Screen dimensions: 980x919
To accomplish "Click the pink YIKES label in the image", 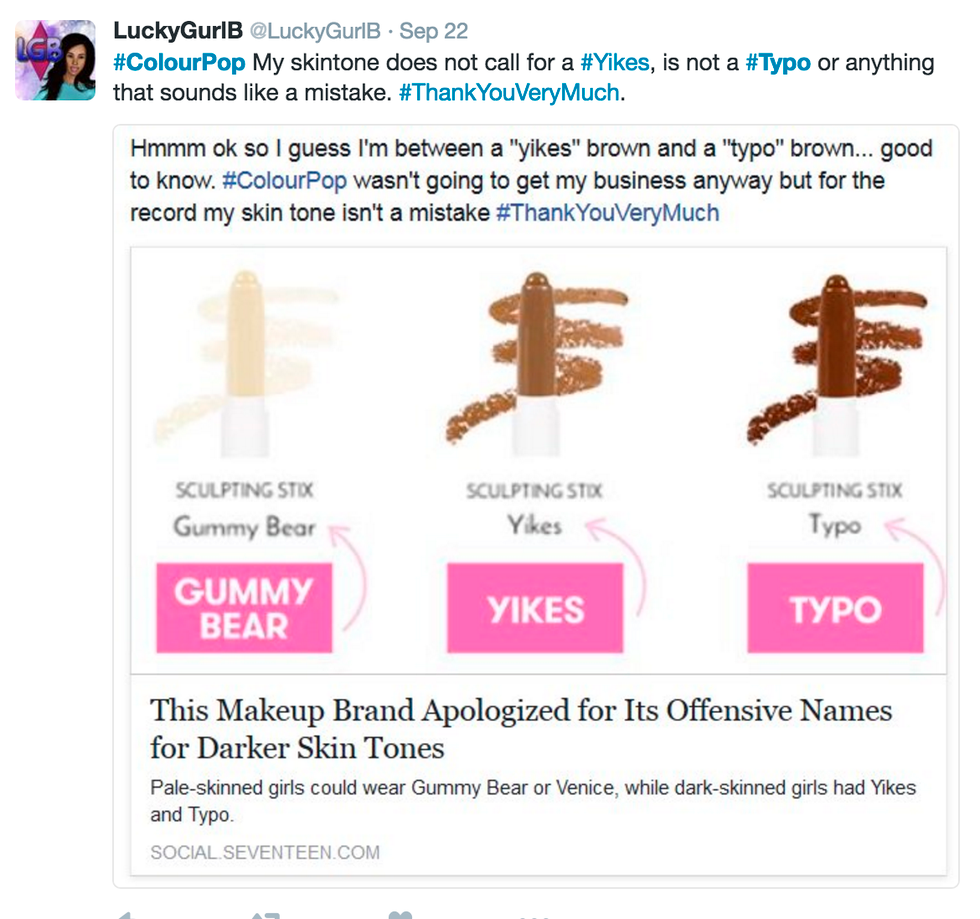I will [535, 608].
